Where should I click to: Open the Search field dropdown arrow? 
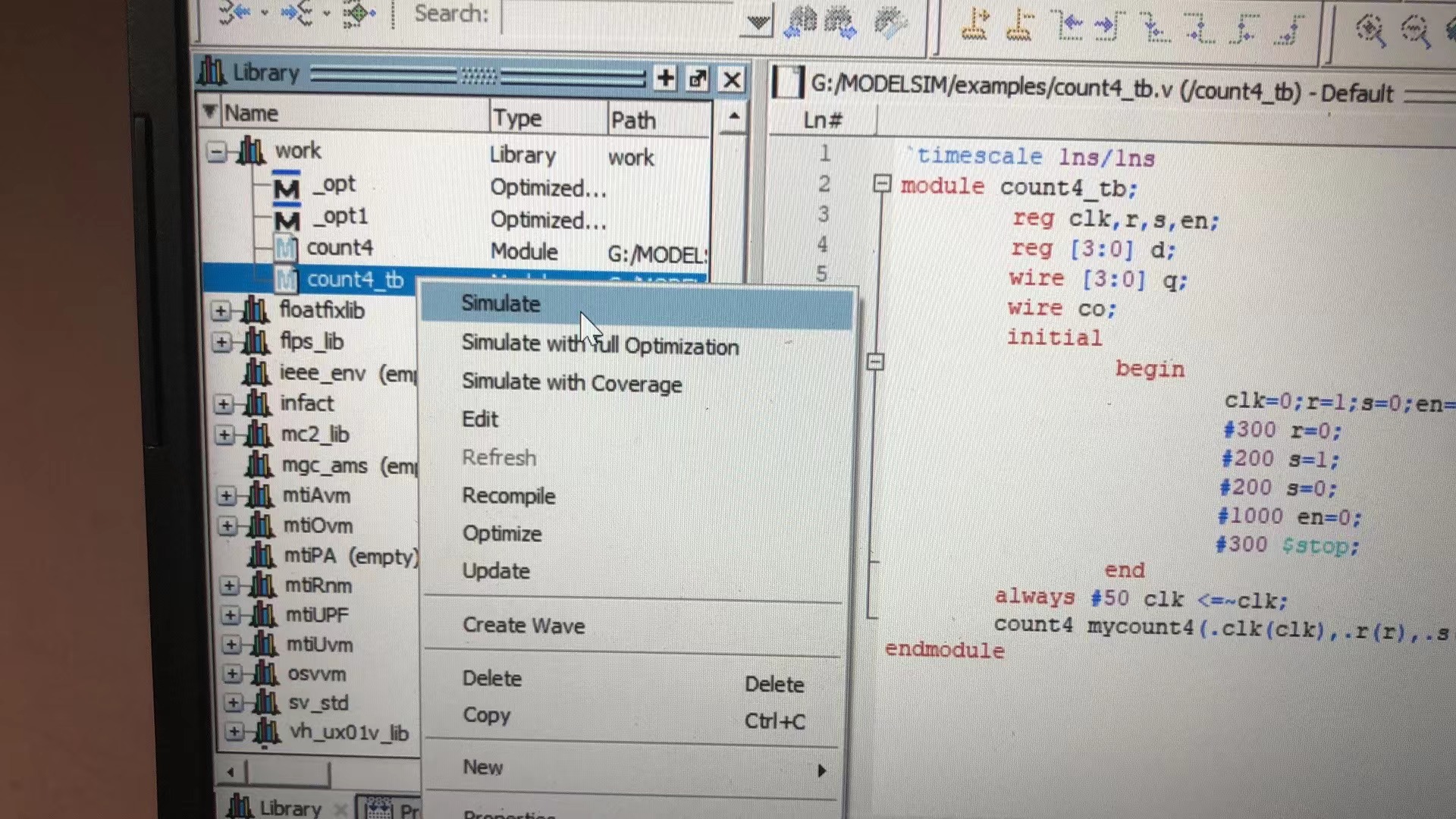coord(756,23)
